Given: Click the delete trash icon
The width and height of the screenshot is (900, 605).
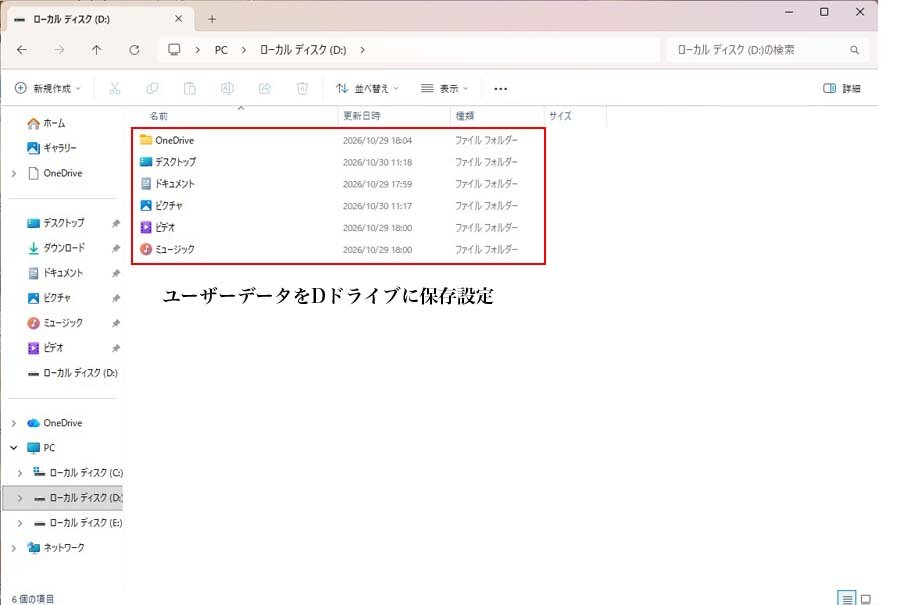Looking at the screenshot, I should tap(302, 88).
